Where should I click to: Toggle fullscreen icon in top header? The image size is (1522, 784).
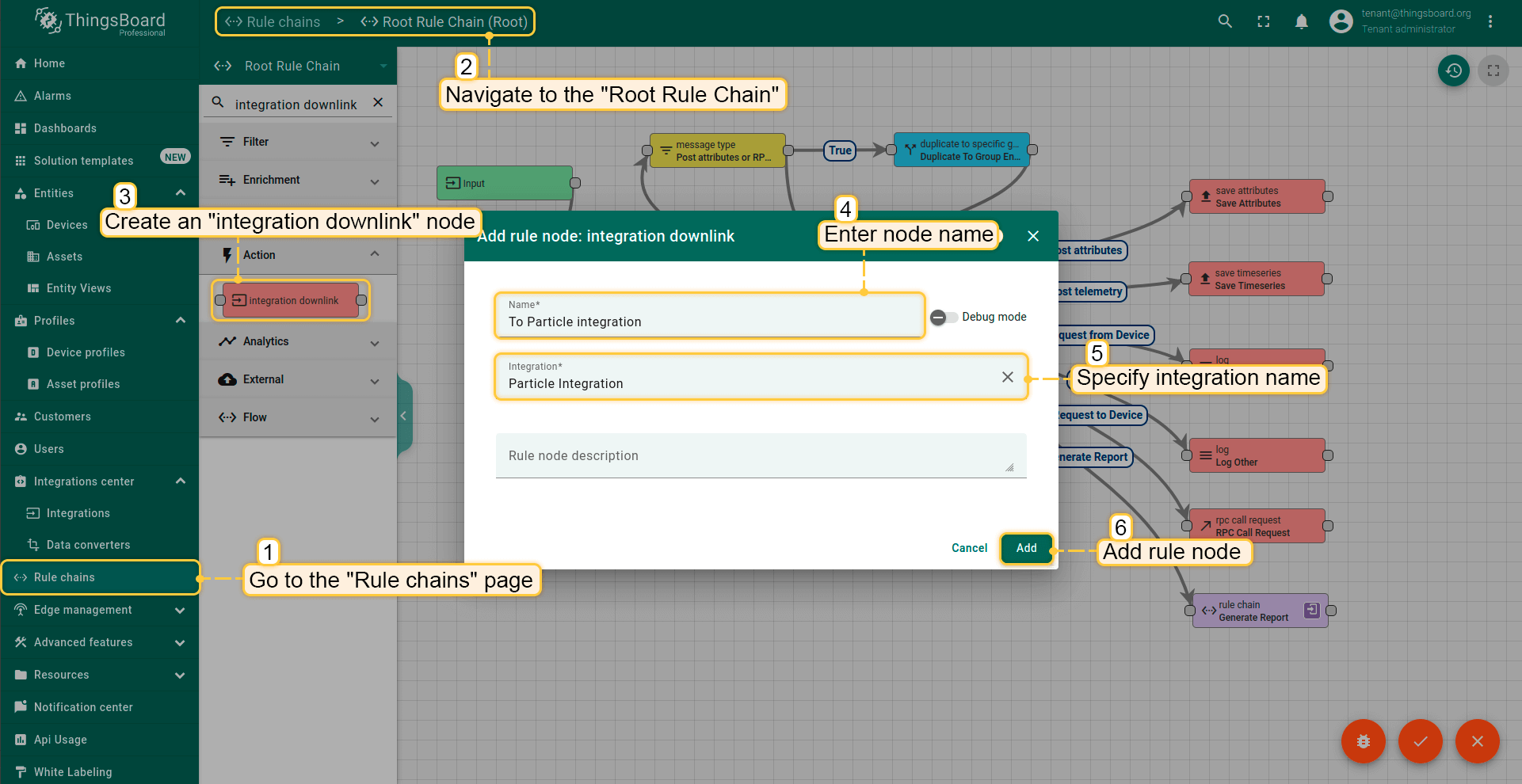point(1263,21)
